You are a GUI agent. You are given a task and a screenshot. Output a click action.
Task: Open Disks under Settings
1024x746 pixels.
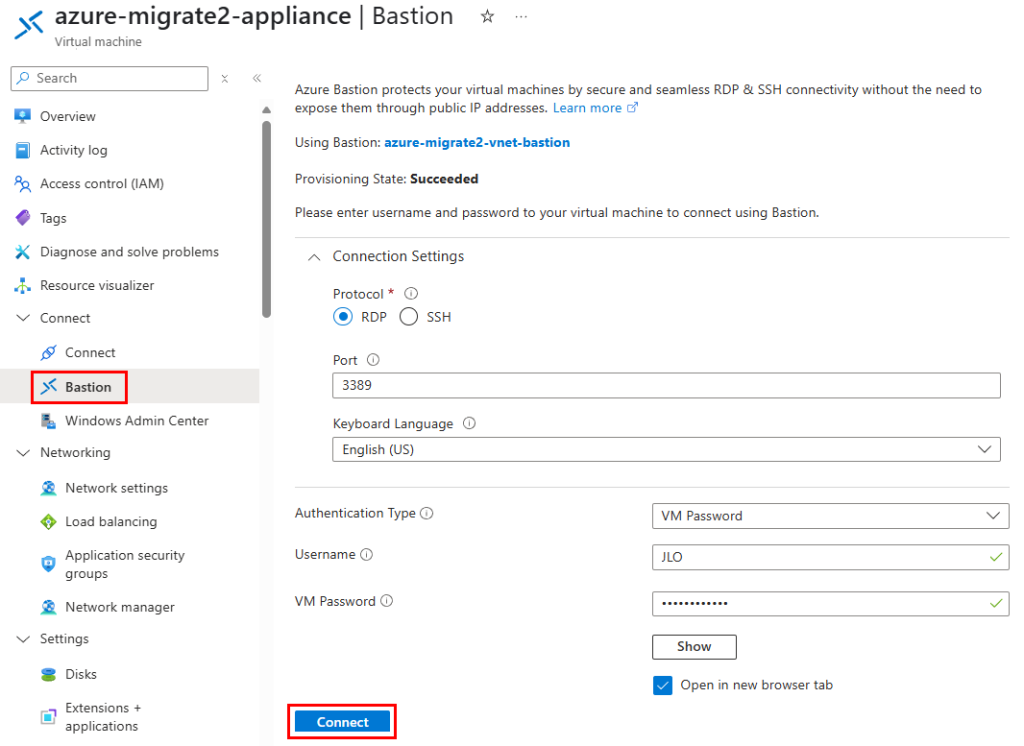pyautogui.click(x=81, y=674)
